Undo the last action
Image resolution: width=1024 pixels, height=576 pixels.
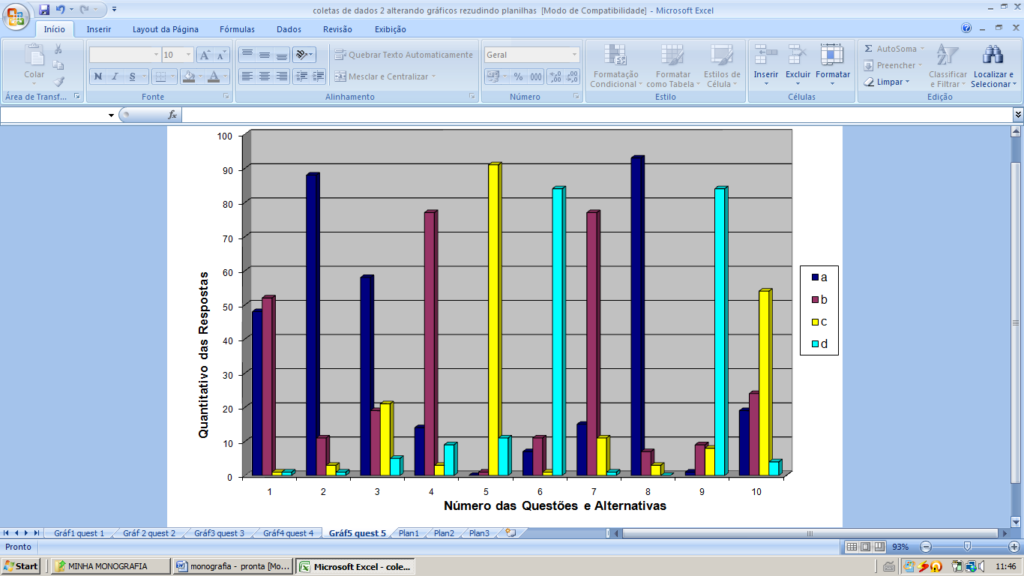click(x=61, y=9)
